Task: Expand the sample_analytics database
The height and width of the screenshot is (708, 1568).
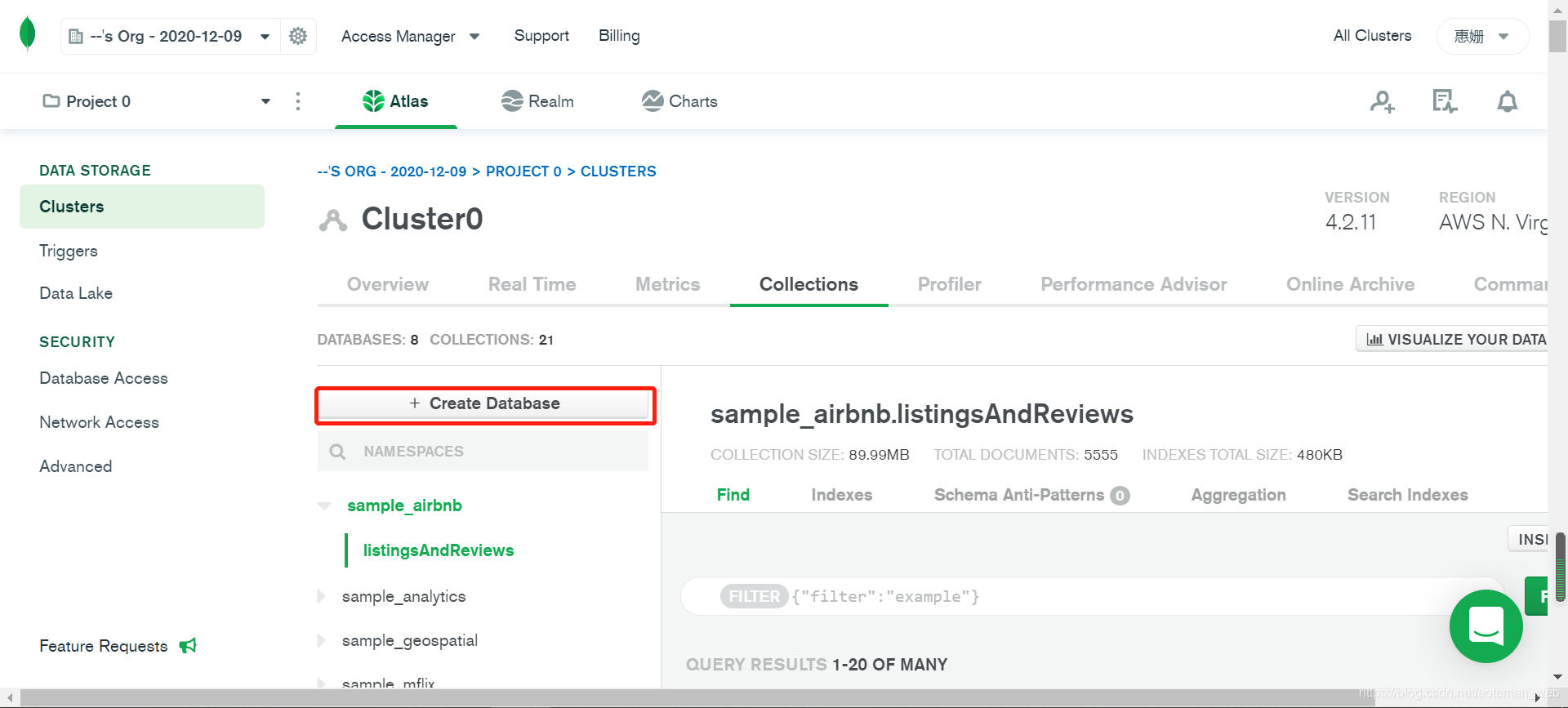Action: [321, 597]
